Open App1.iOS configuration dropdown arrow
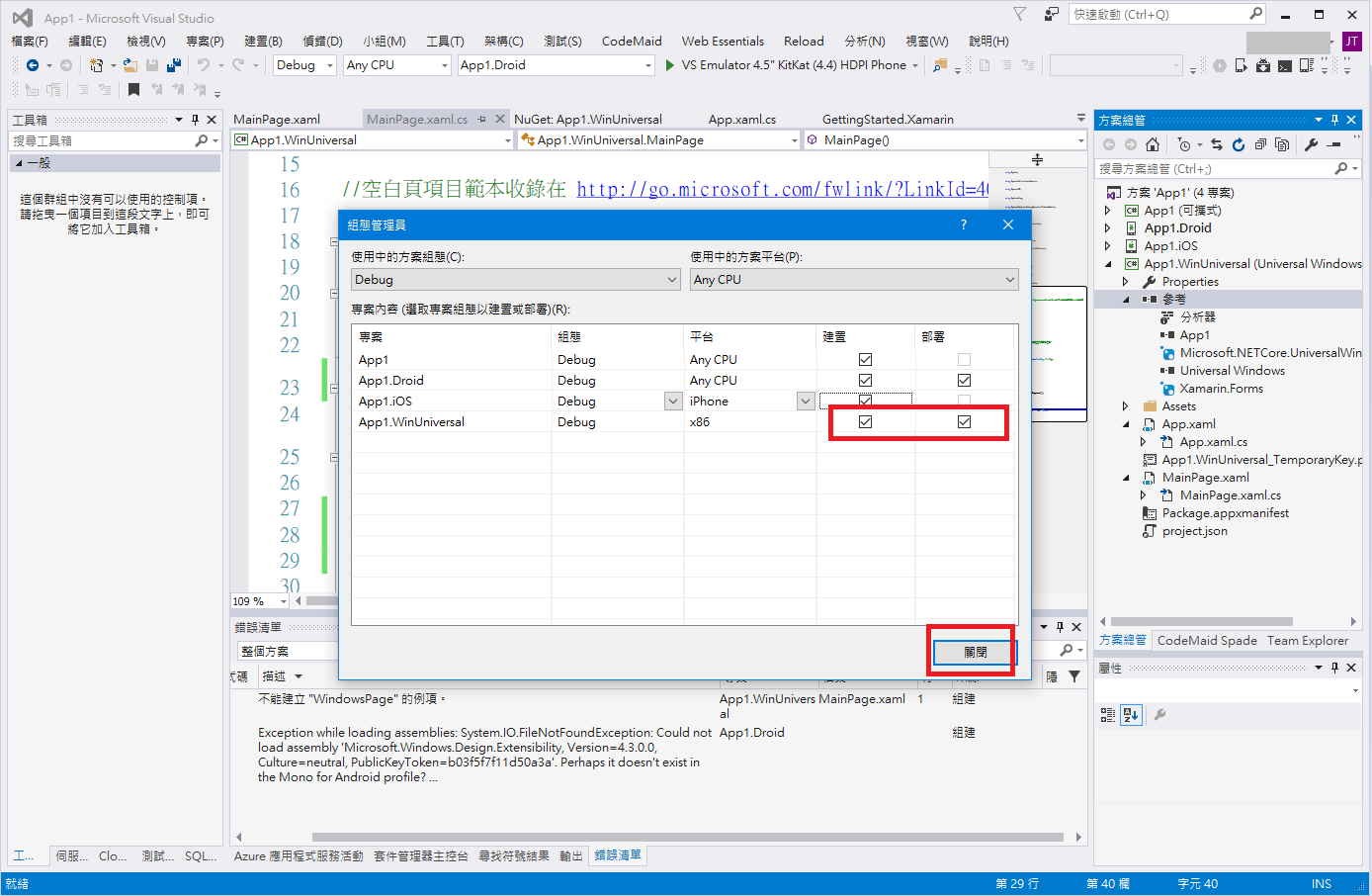 point(673,401)
